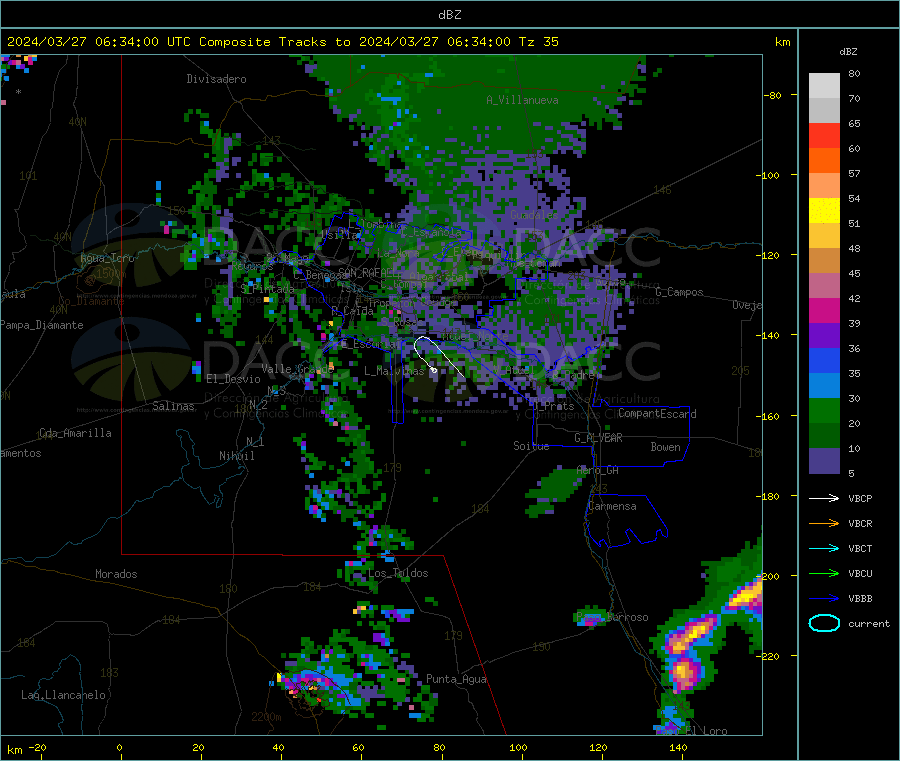Select the 20 dBZ green color swatch
The width and height of the screenshot is (900, 761).
tap(824, 410)
